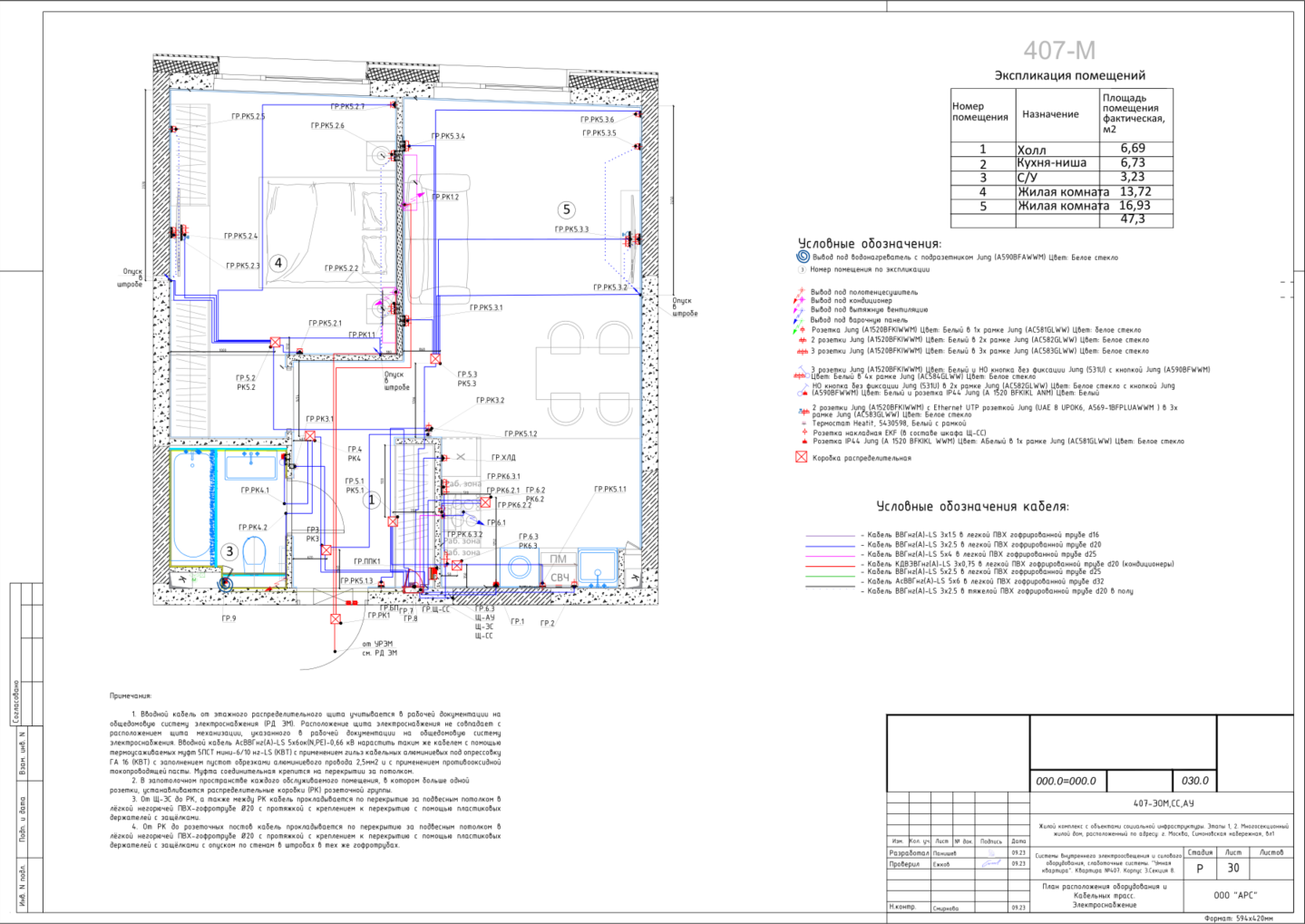The height and width of the screenshot is (924, 1305).
Task: Select the Холл row in room table
Action: pos(1062,148)
